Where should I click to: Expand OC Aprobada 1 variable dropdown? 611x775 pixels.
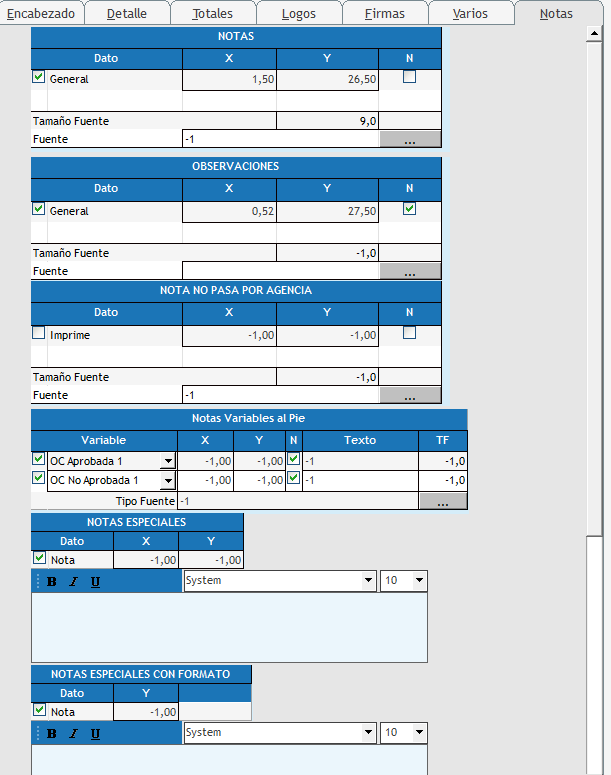tap(168, 461)
